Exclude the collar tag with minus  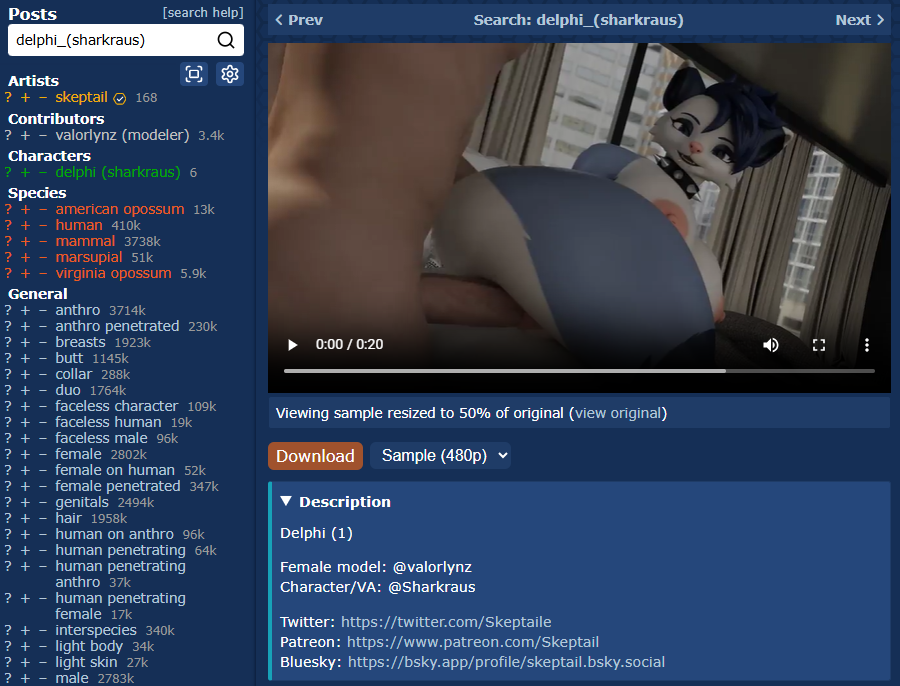click(43, 374)
